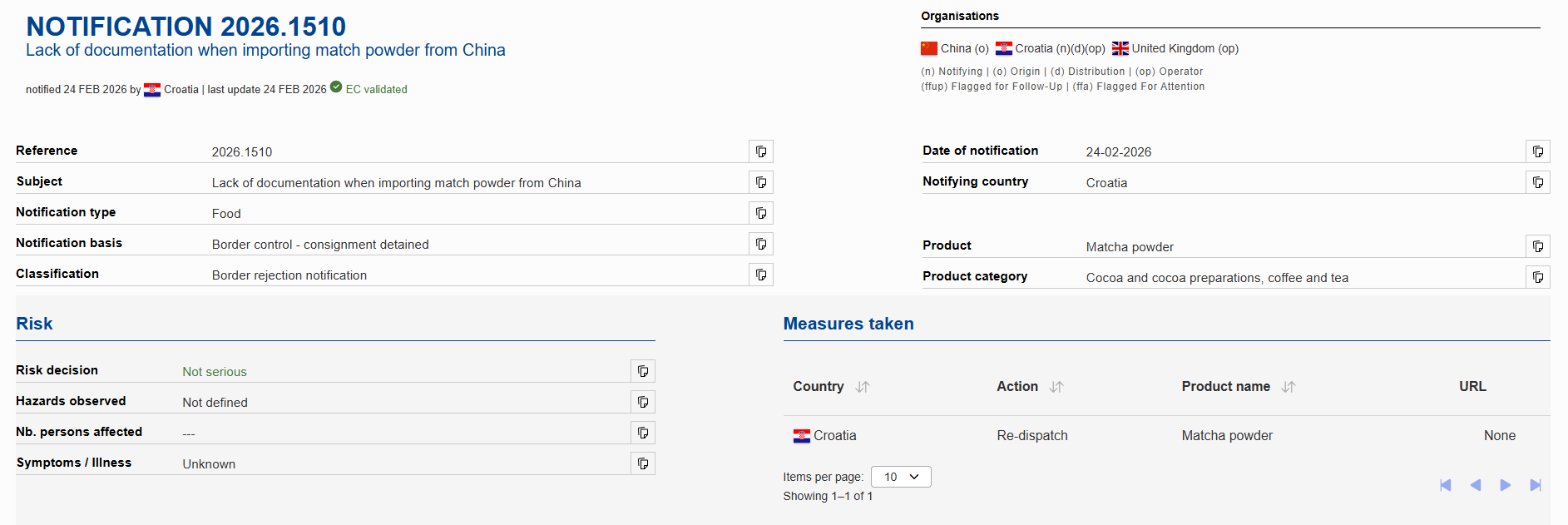This screenshot has height=525, width=1568.
Task: Click the Re-dispatch action cell
Action: 1032,435
